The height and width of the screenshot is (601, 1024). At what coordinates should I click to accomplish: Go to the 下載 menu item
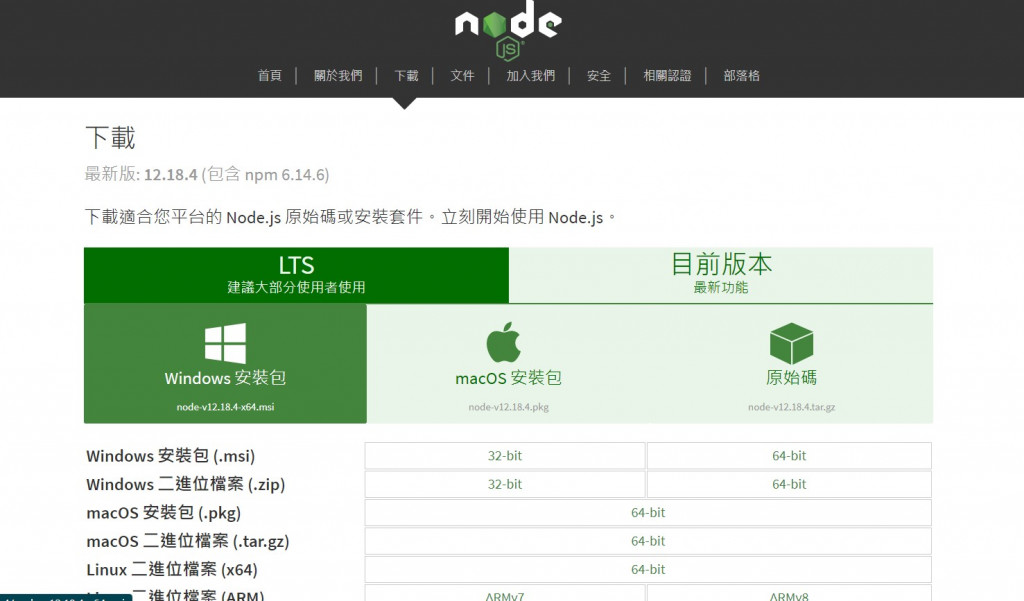[406, 76]
